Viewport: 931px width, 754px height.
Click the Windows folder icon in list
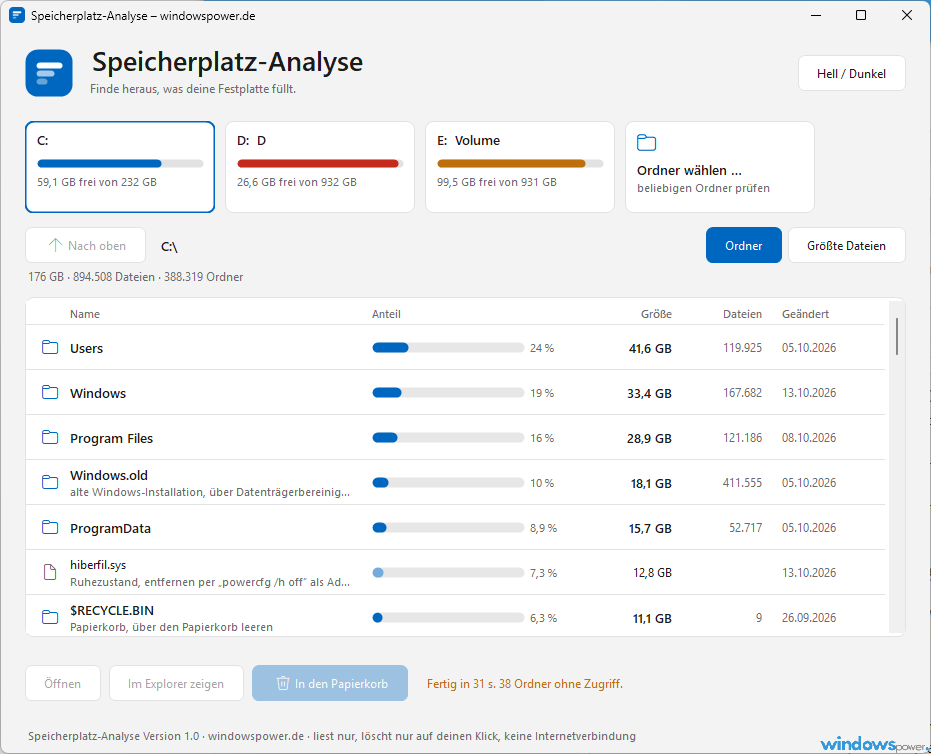pos(50,392)
